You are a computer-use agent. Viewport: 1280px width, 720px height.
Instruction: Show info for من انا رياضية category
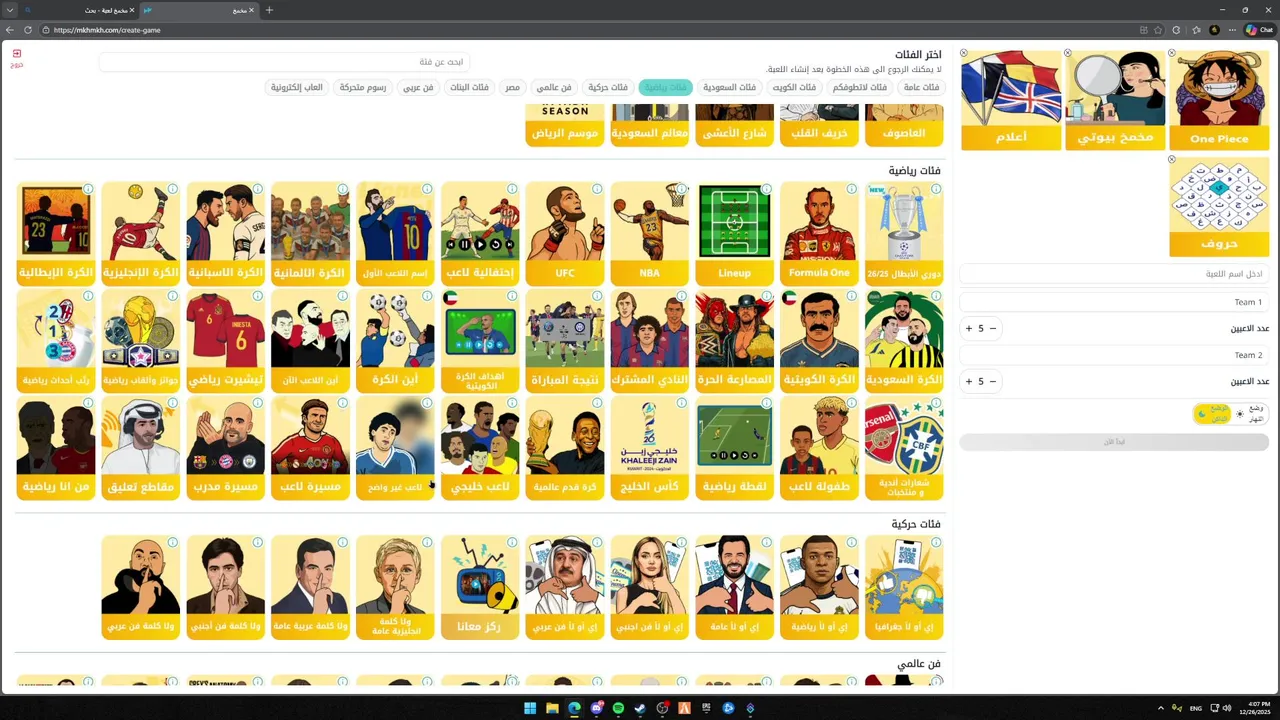point(88,403)
